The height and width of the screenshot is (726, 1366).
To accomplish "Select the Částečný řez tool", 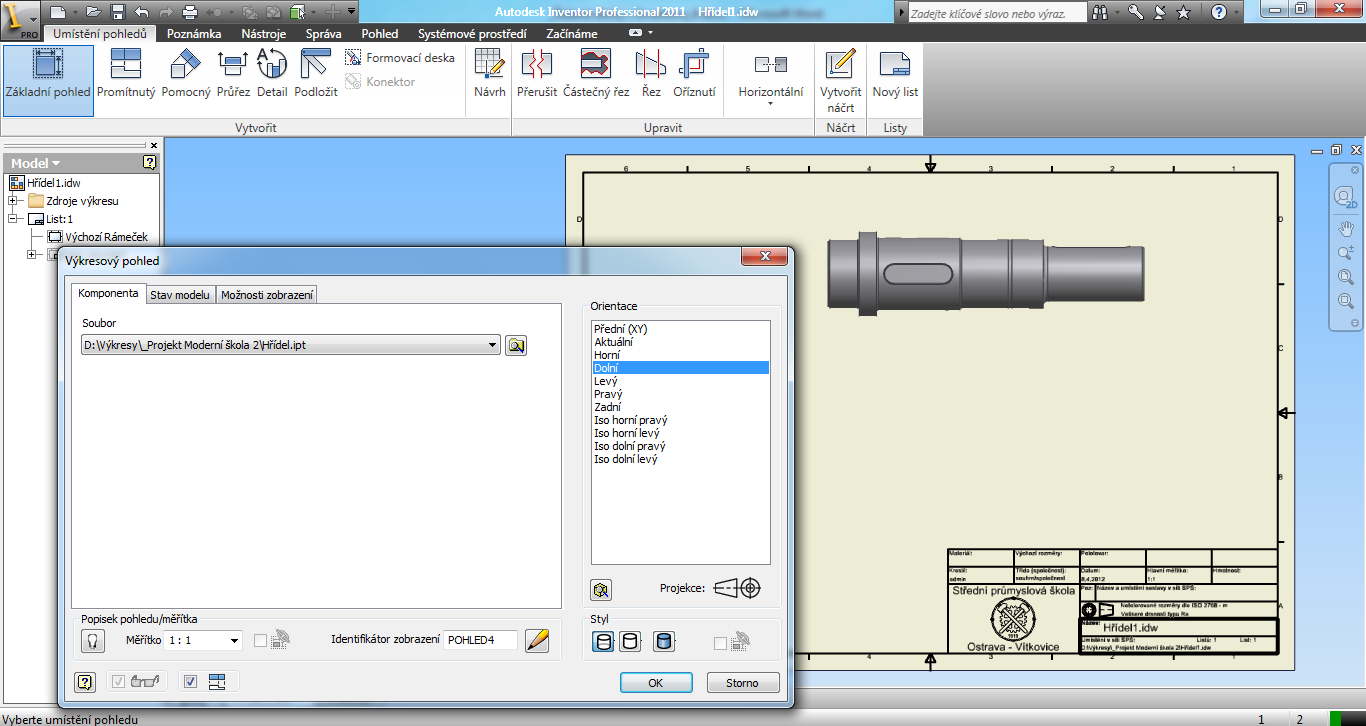I will [596, 74].
